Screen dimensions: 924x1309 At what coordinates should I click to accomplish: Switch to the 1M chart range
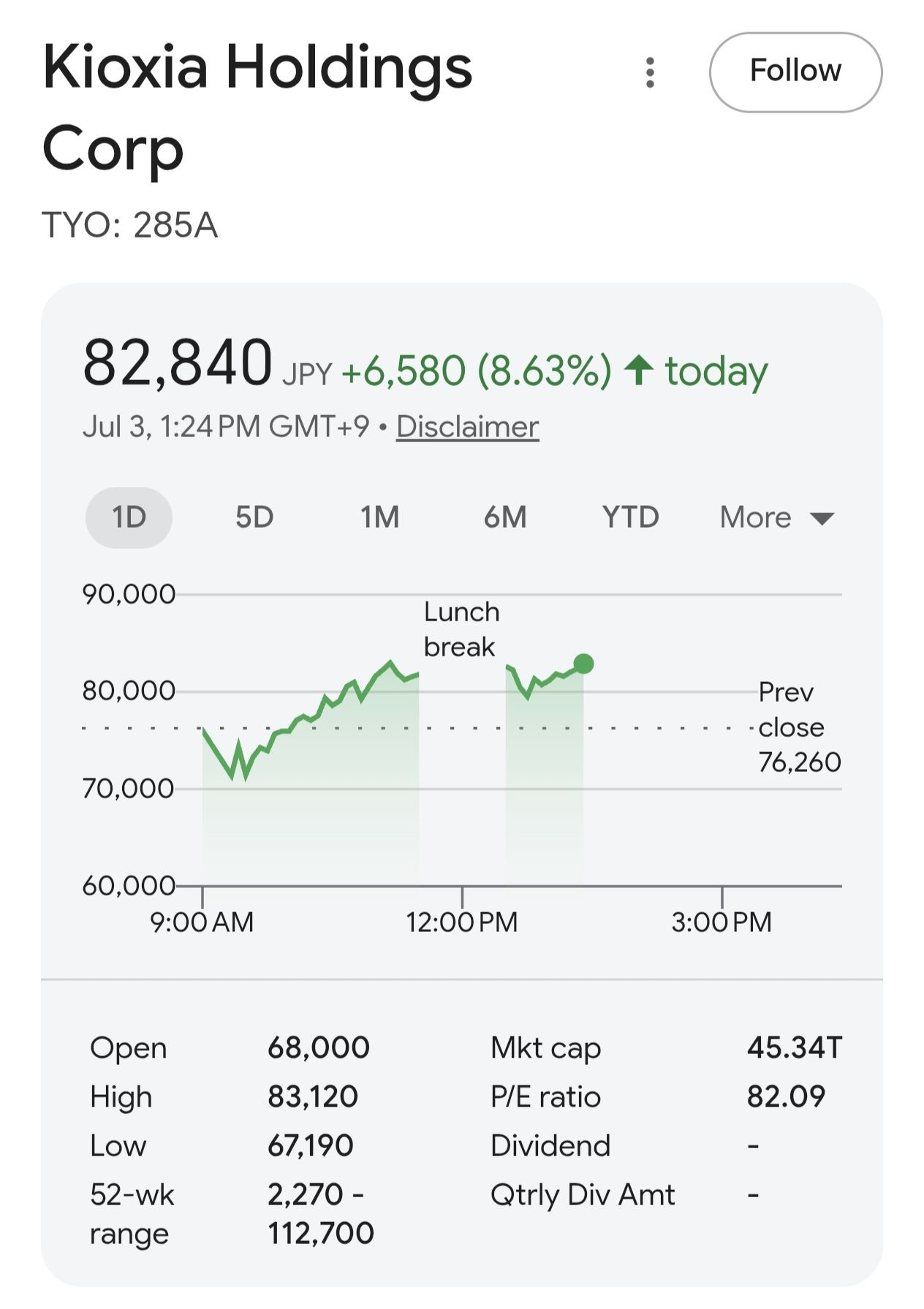[x=379, y=517]
